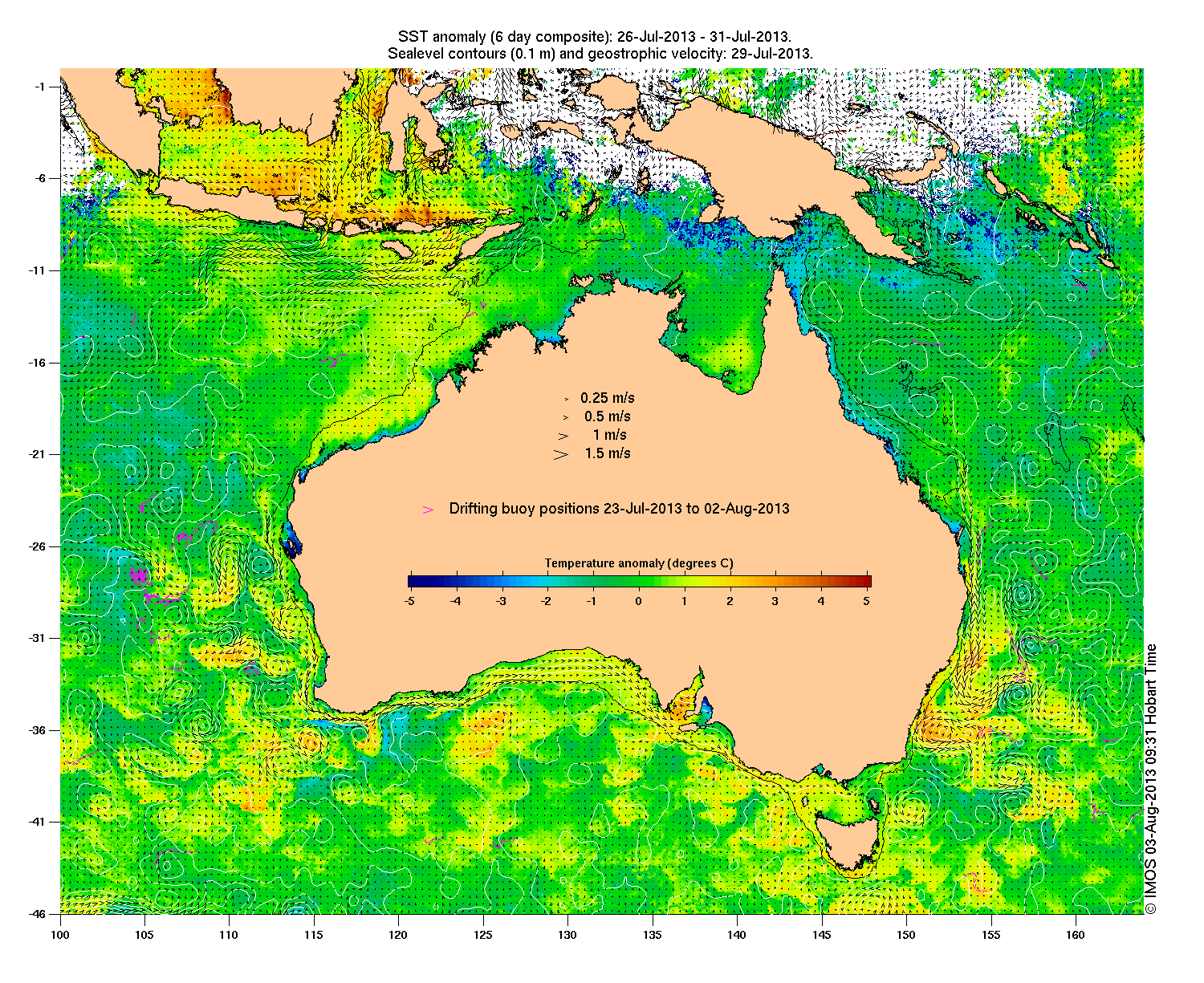Click longitude axis label 100
Screen dimensions: 1204x983
60,935
